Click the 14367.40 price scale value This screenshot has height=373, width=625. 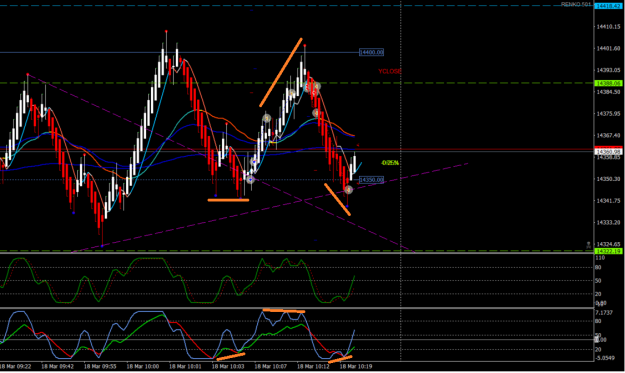(608, 135)
